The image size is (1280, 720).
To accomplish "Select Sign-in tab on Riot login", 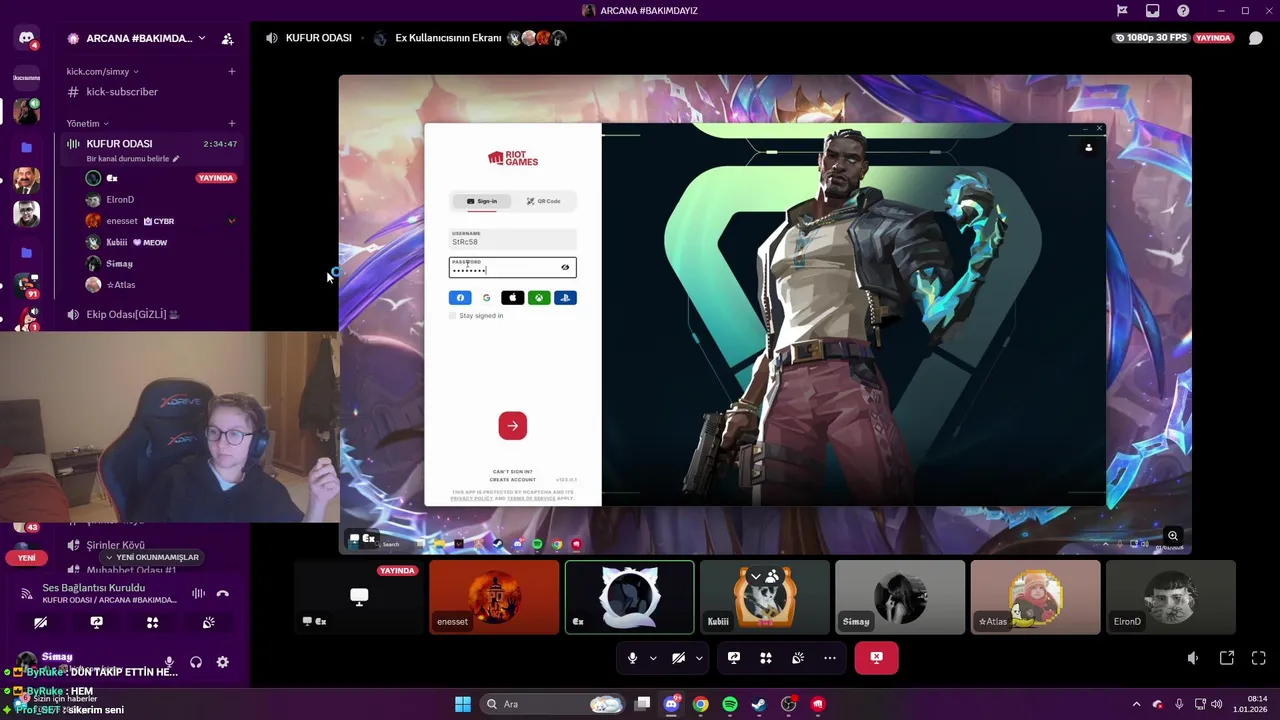I will coord(481,201).
